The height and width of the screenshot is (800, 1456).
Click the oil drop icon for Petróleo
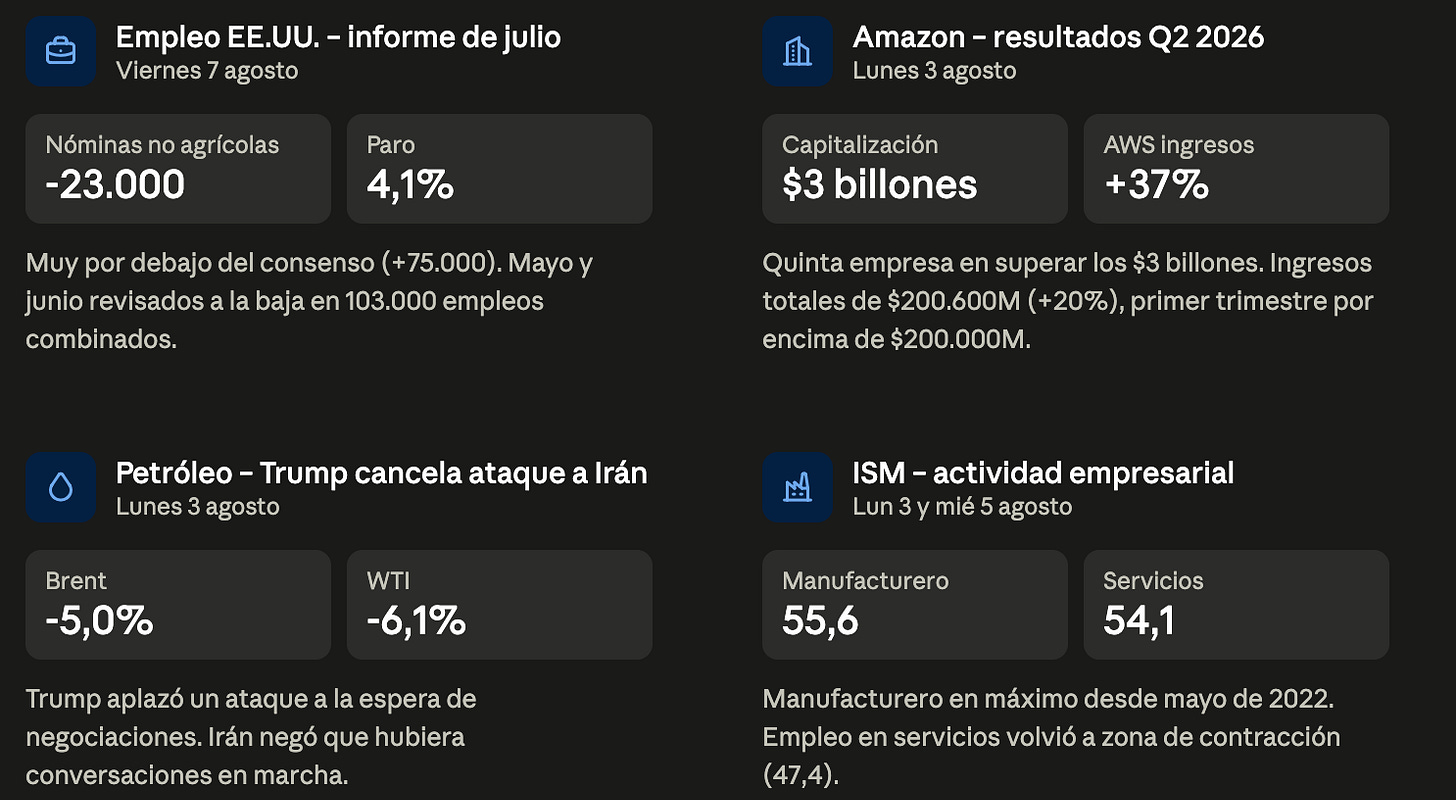click(61, 487)
